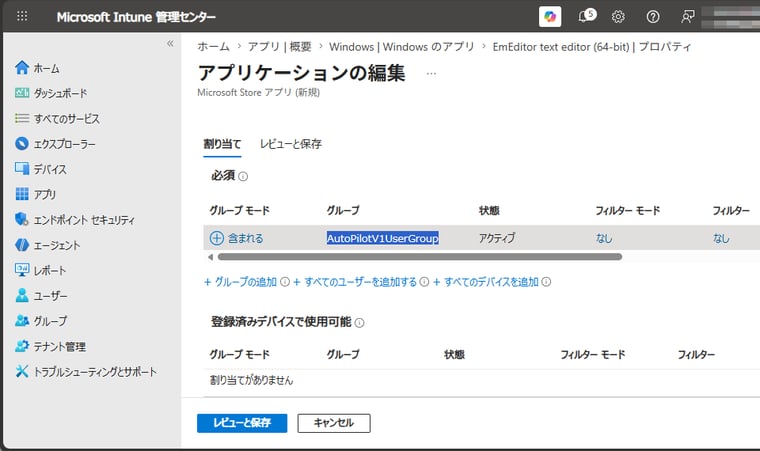The height and width of the screenshot is (451, 760).
Task: Select the 割り当て tab
Action: [x=222, y=144]
